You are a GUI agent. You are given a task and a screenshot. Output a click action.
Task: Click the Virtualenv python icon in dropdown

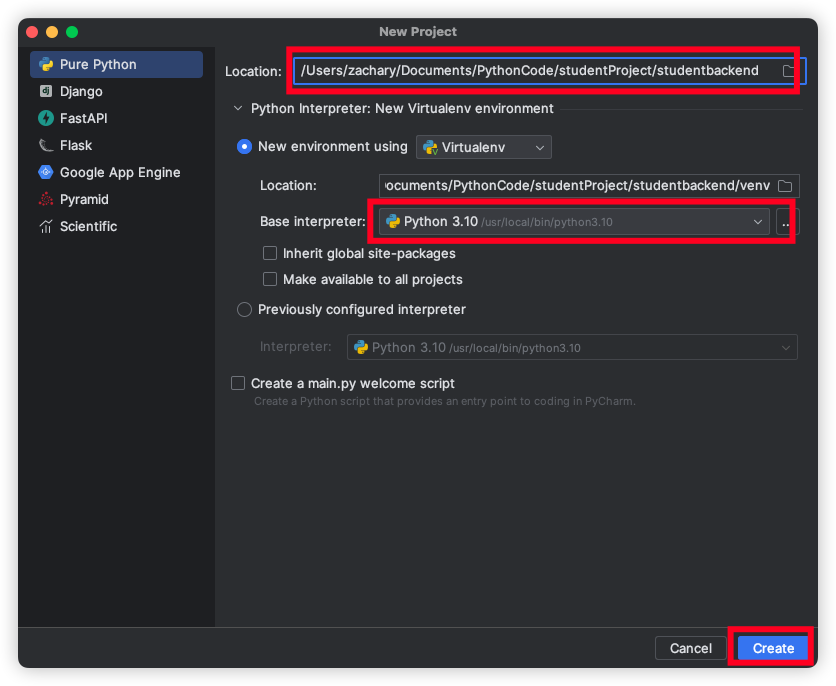pos(430,148)
